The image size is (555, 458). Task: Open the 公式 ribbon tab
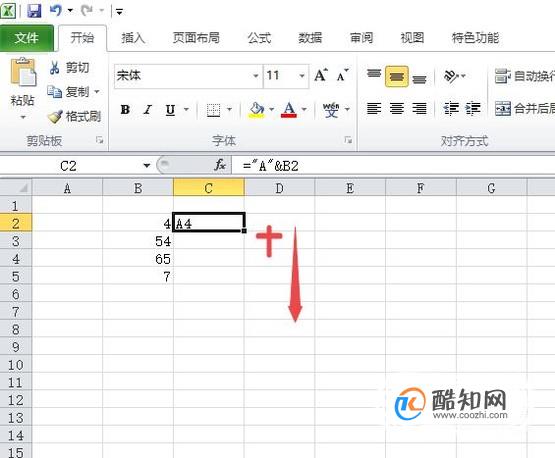[259, 38]
